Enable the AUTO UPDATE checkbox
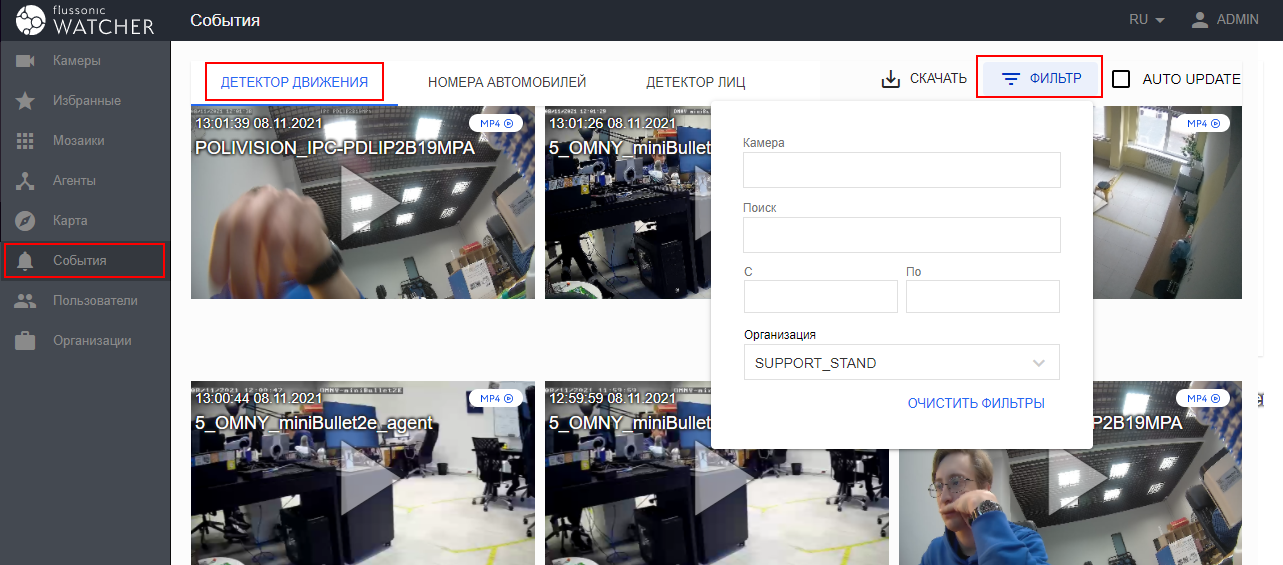The height and width of the screenshot is (565, 1283). click(1121, 79)
